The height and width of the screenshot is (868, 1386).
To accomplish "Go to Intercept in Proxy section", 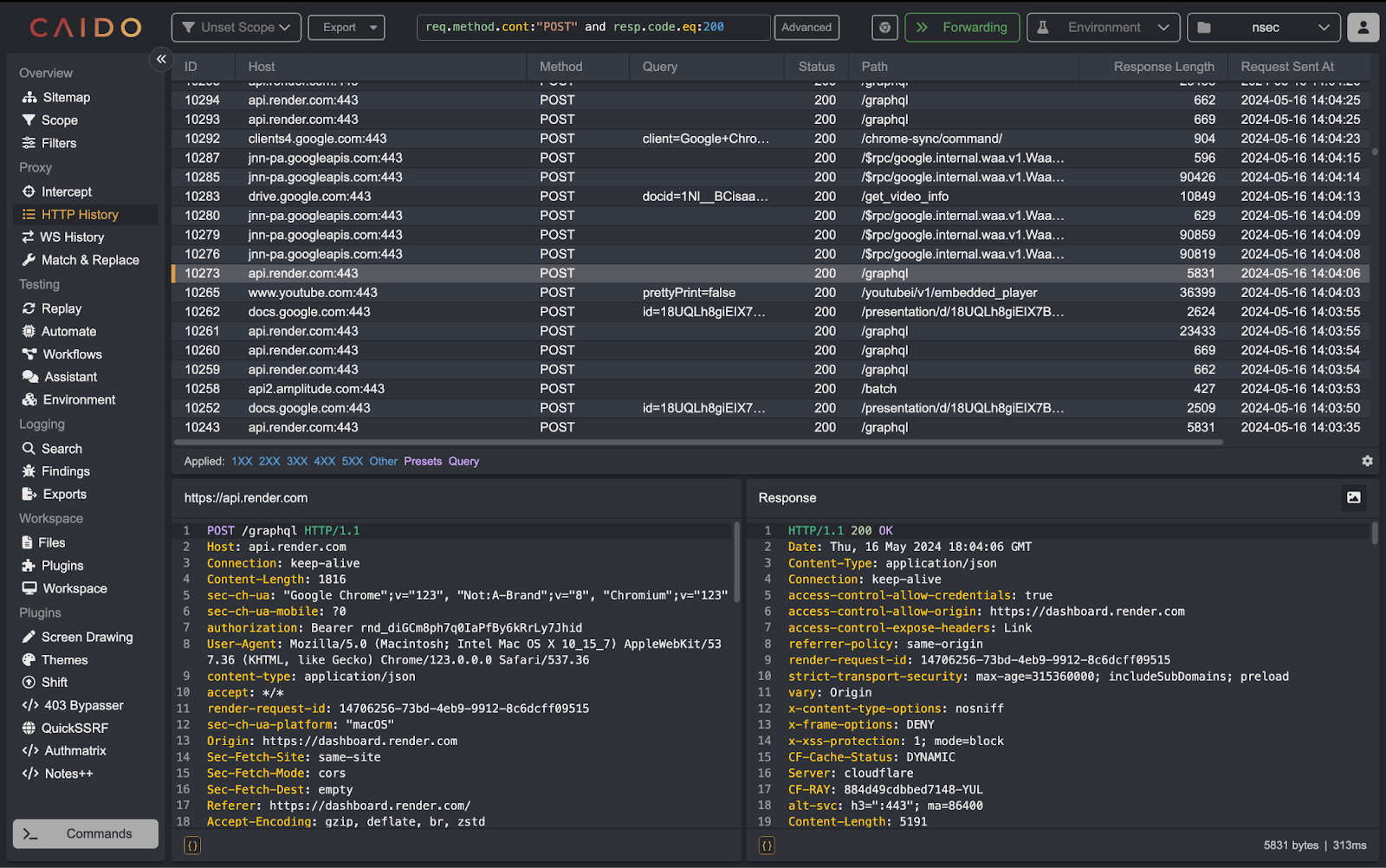I will tap(56, 191).
